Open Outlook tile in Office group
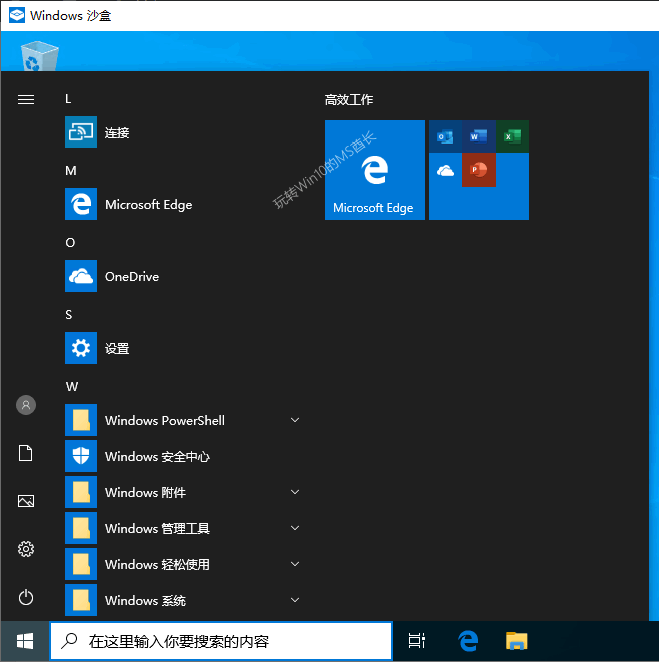 [445, 136]
